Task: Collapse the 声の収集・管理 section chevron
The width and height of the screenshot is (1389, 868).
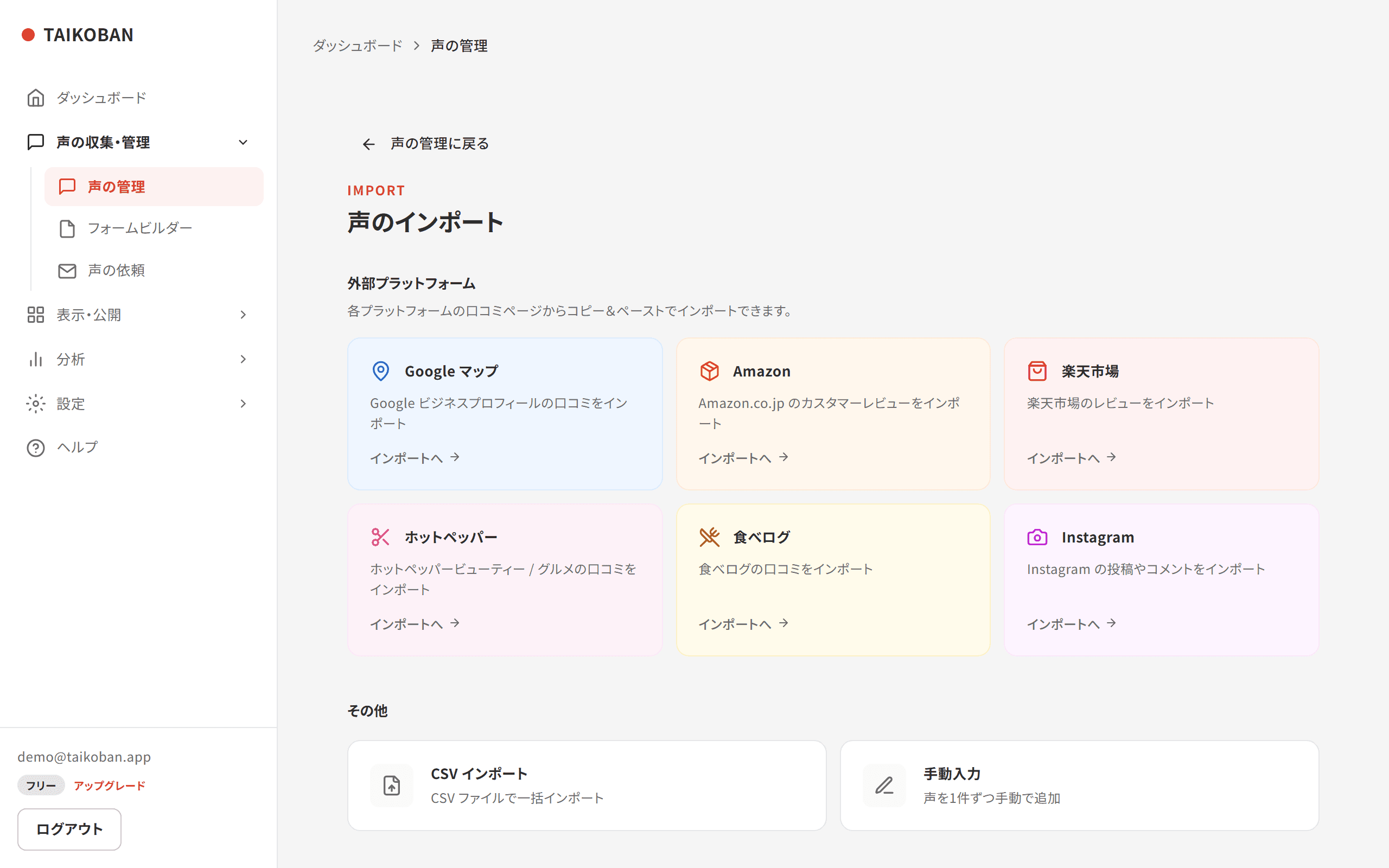Action: pos(243,142)
